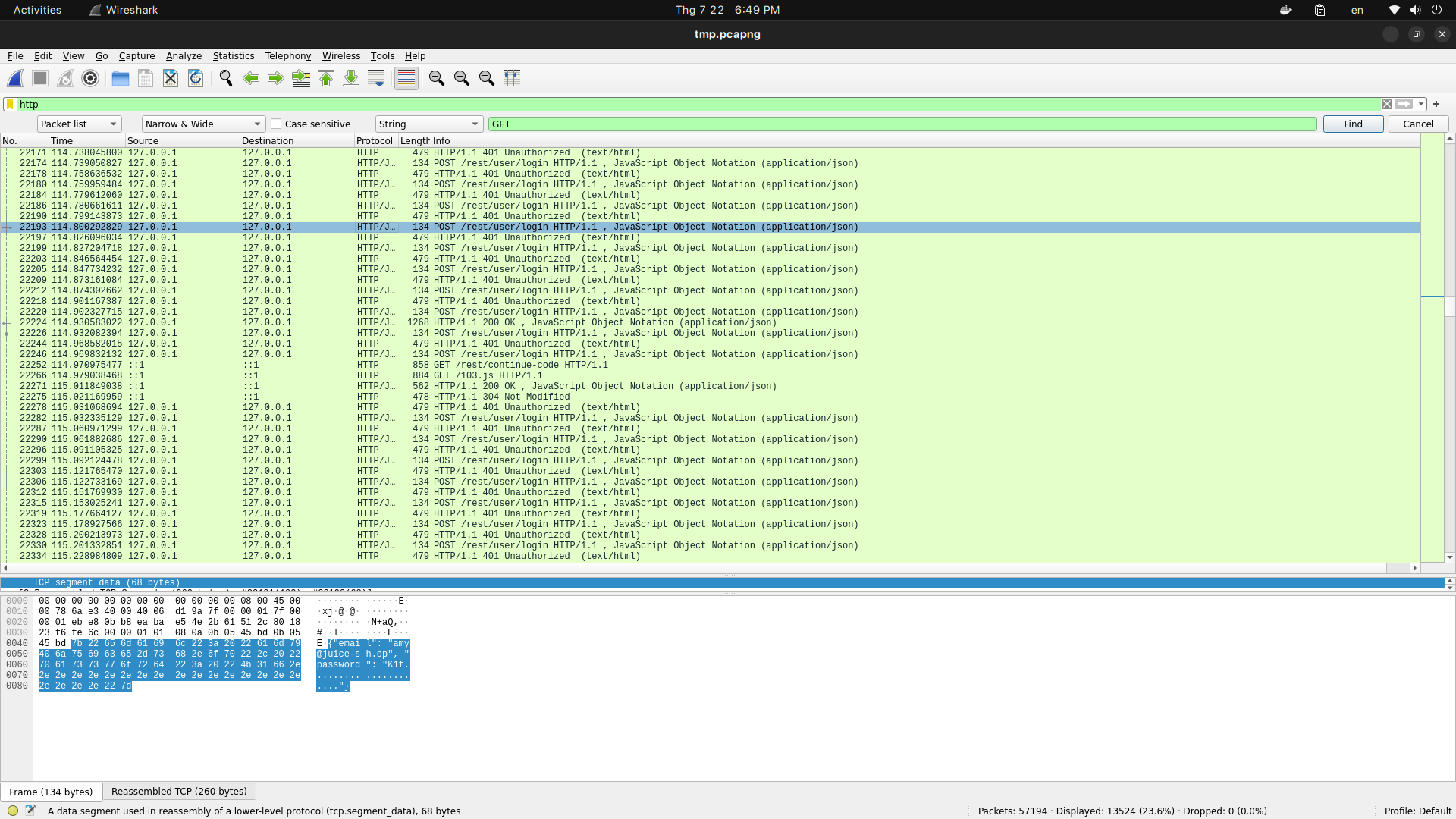Start a new capture with the blue fin icon

(15, 78)
